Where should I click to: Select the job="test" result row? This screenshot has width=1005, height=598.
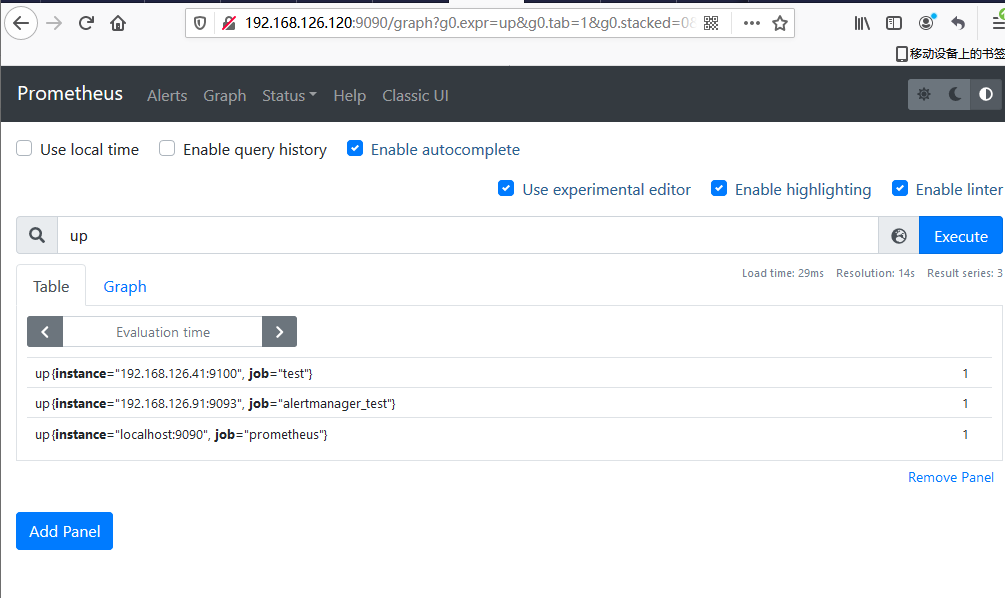[509, 373]
